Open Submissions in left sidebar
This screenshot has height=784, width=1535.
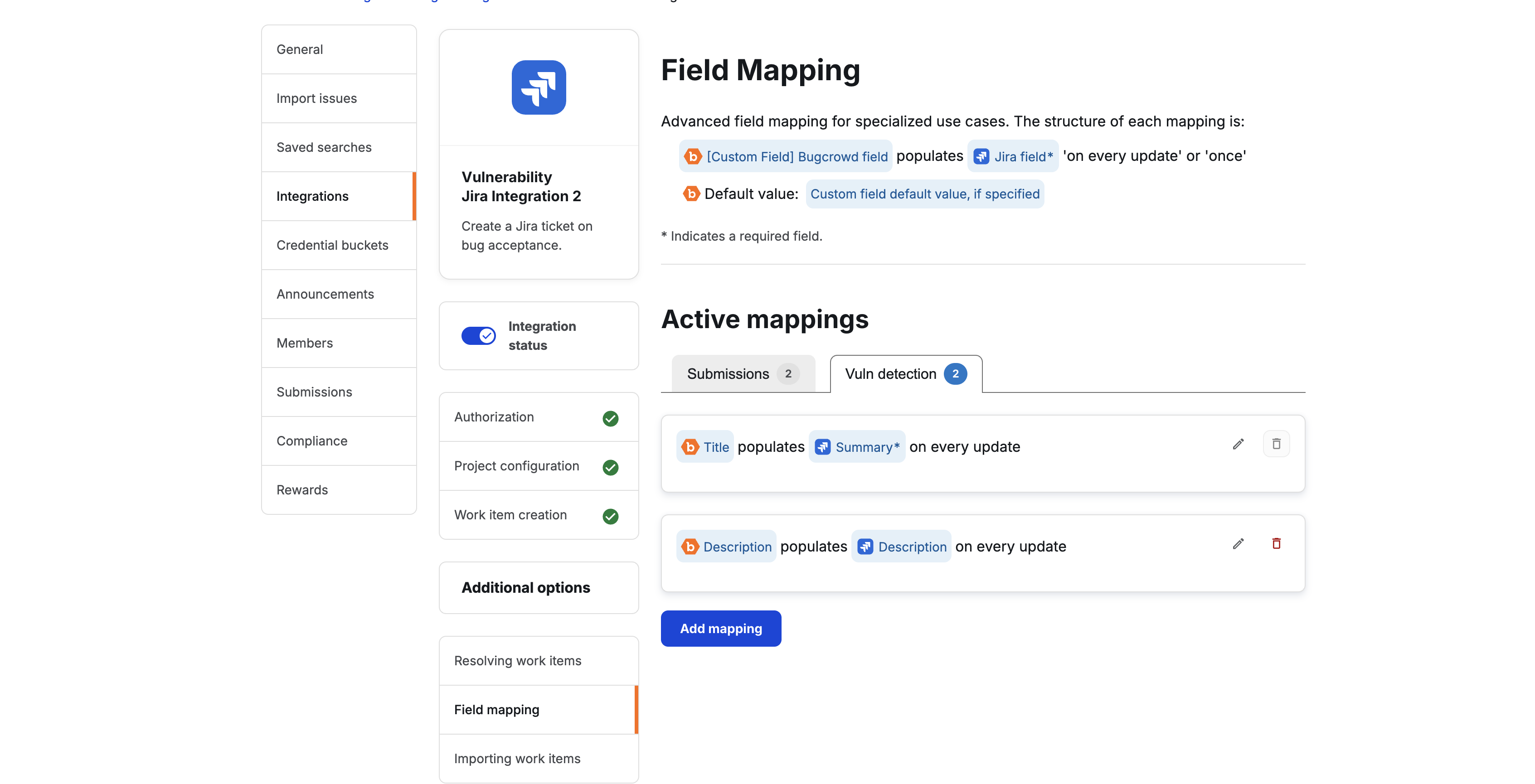pyautogui.click(x=339, y=392)
